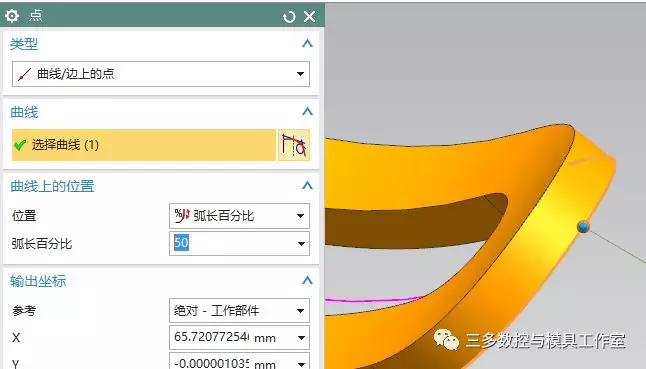The height and width of the screenshot is (369, 646).
Task: Collapse the 类型 section
Action: point(307,43)
